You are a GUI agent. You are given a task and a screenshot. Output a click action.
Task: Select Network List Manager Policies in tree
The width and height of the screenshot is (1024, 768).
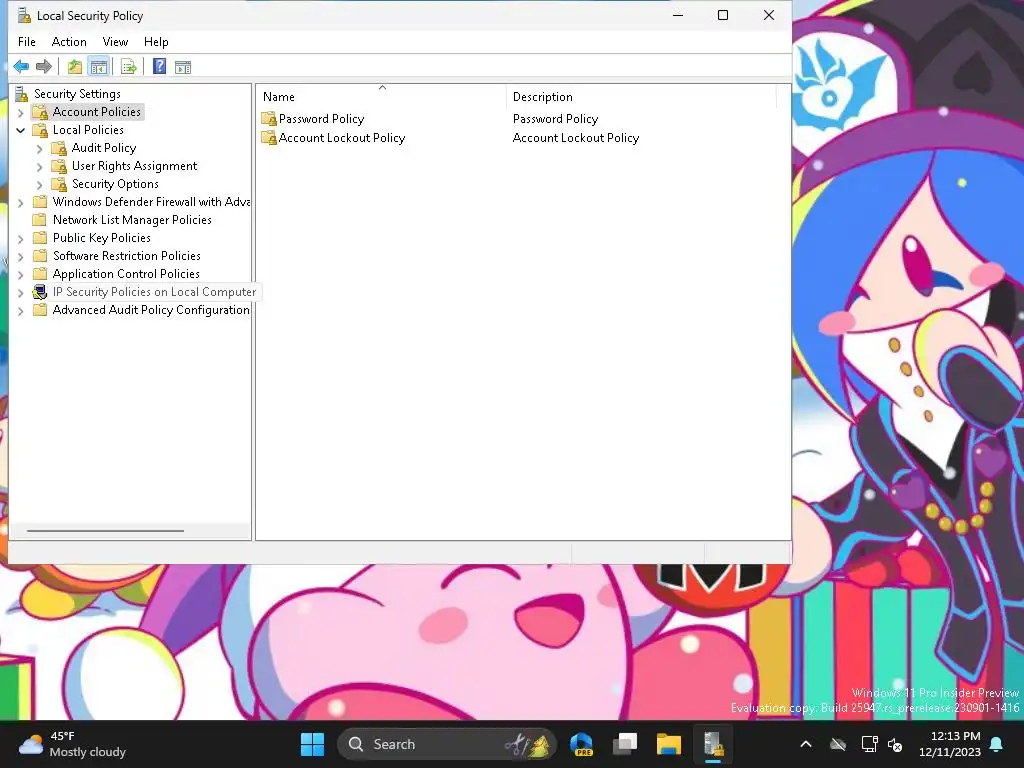click(132, 220)
